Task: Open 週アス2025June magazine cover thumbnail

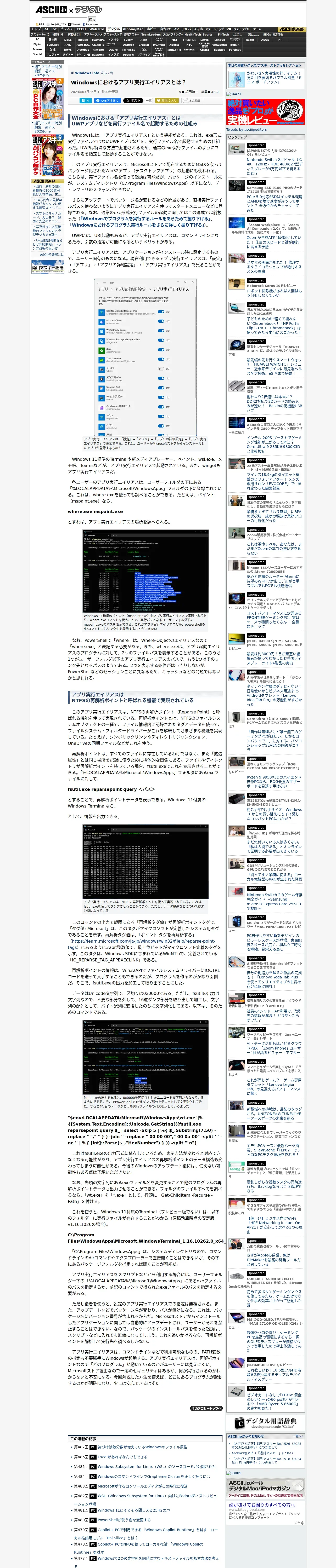Action: 48,155
